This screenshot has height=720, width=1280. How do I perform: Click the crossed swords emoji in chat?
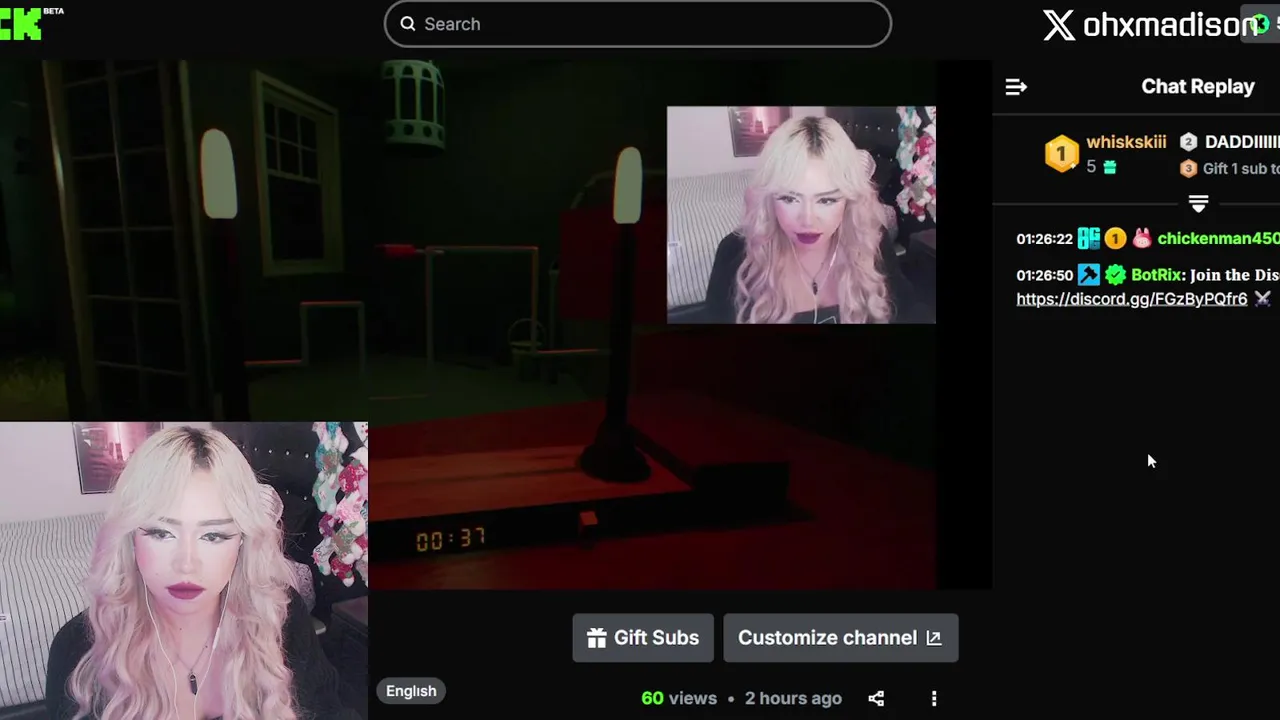[1262, 299]
